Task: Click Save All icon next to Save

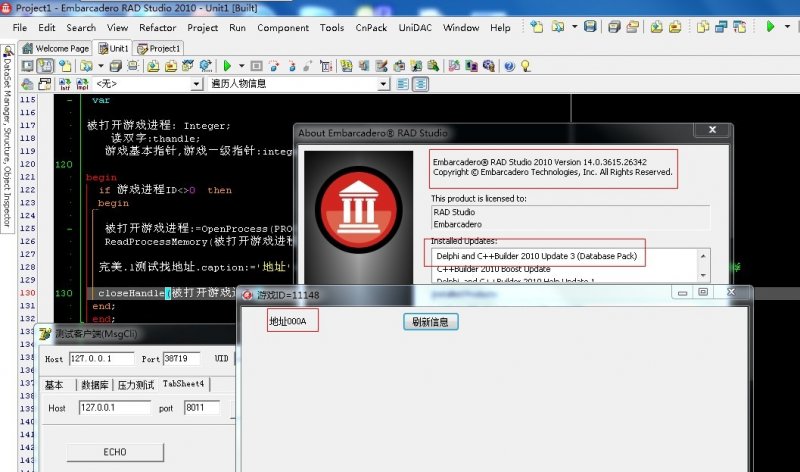Action: tap(614, 27)
